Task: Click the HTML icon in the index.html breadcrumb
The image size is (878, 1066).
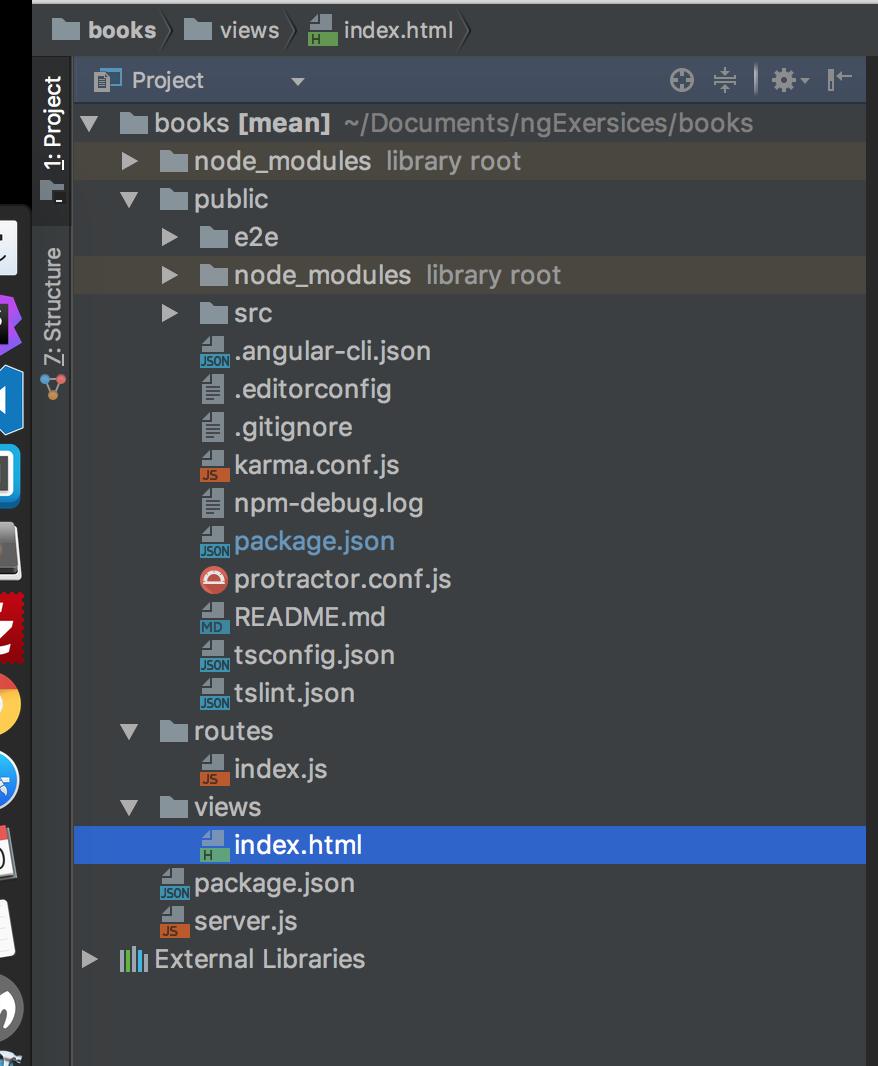Action: [320, 29]
